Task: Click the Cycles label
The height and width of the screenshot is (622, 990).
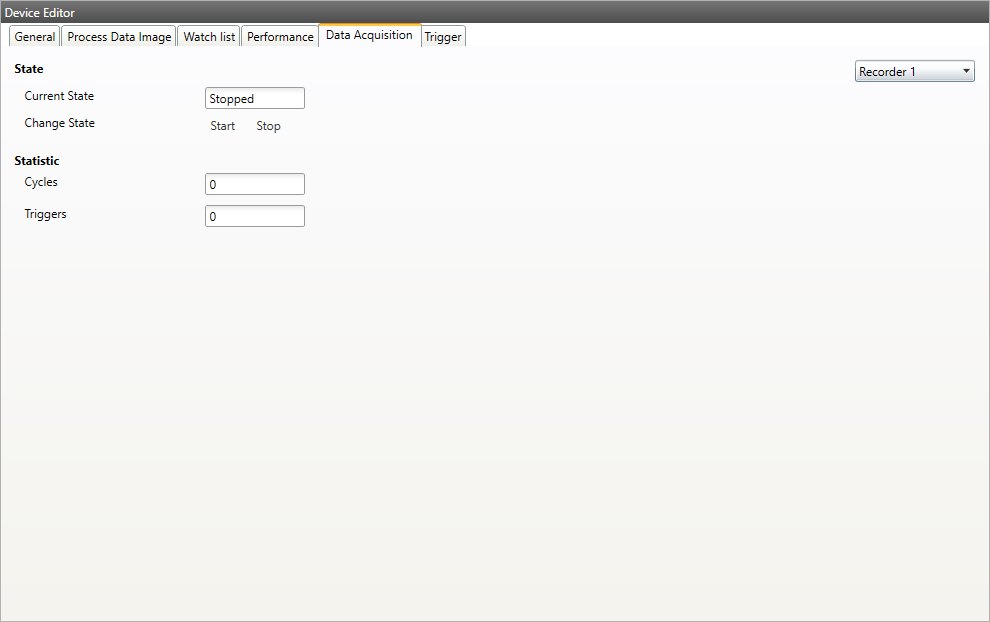Action: tap(41, 182)
